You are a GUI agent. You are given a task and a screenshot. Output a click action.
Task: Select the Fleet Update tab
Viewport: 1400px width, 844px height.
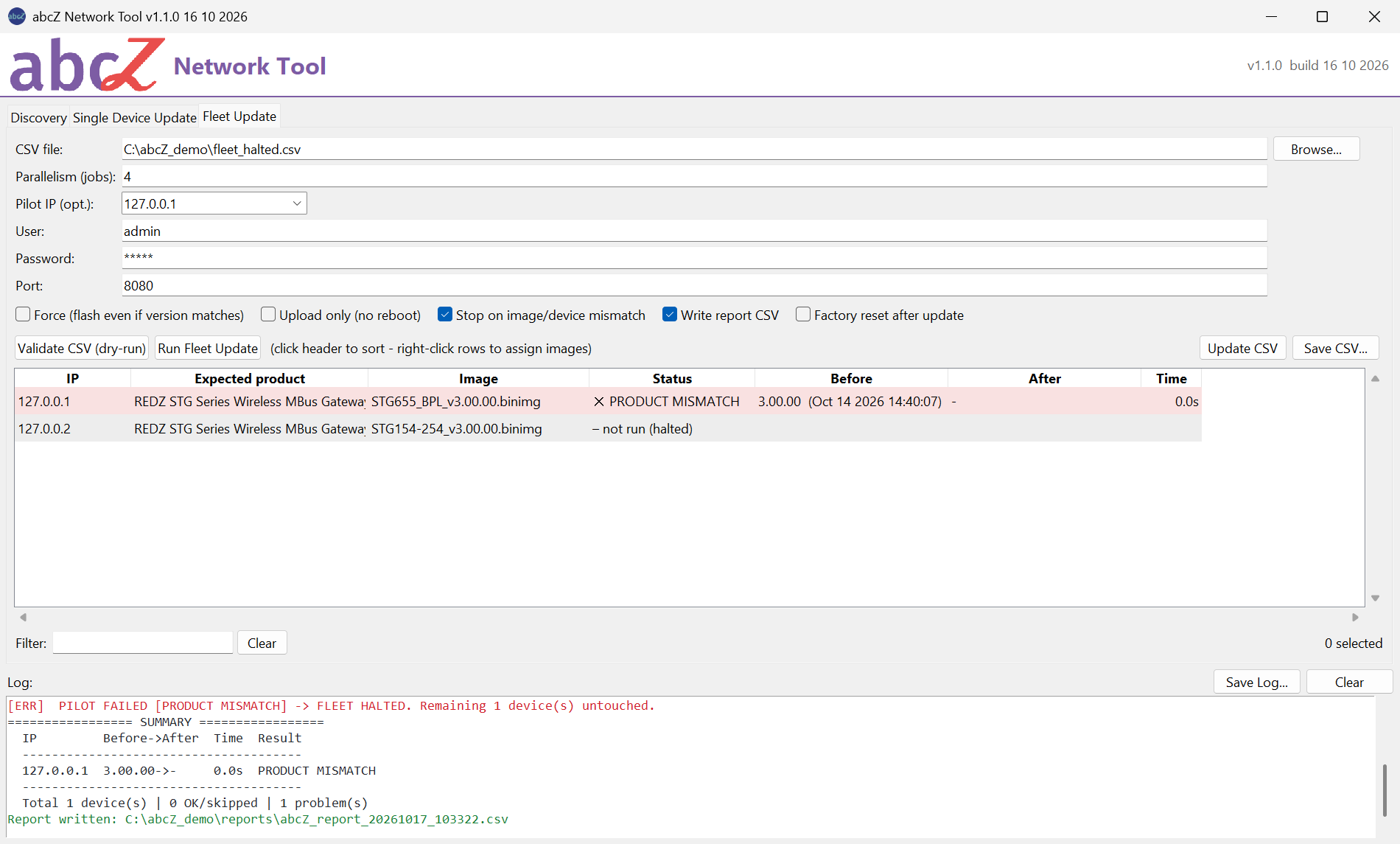pos(239,116)
